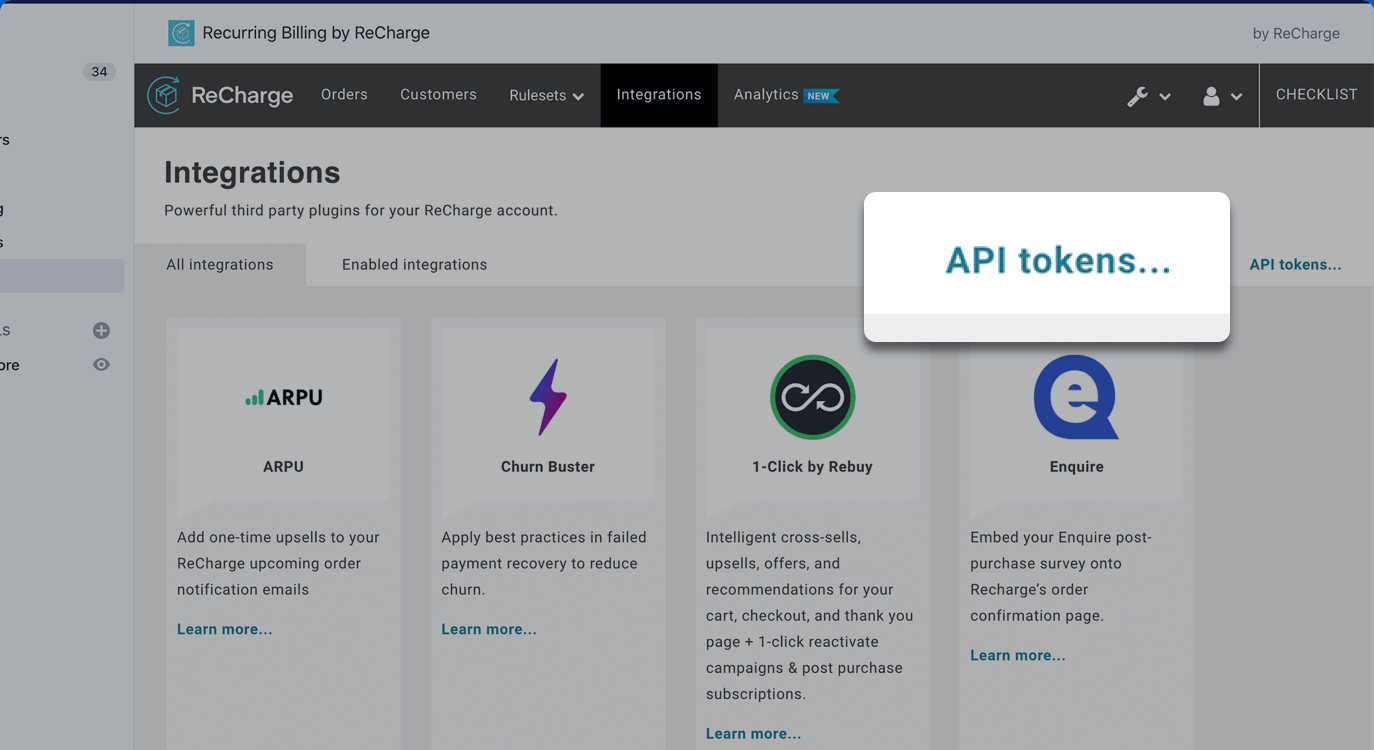Open the user account icon menu
Viewport: 1374px width, 750px height.
pos(1211,96)
